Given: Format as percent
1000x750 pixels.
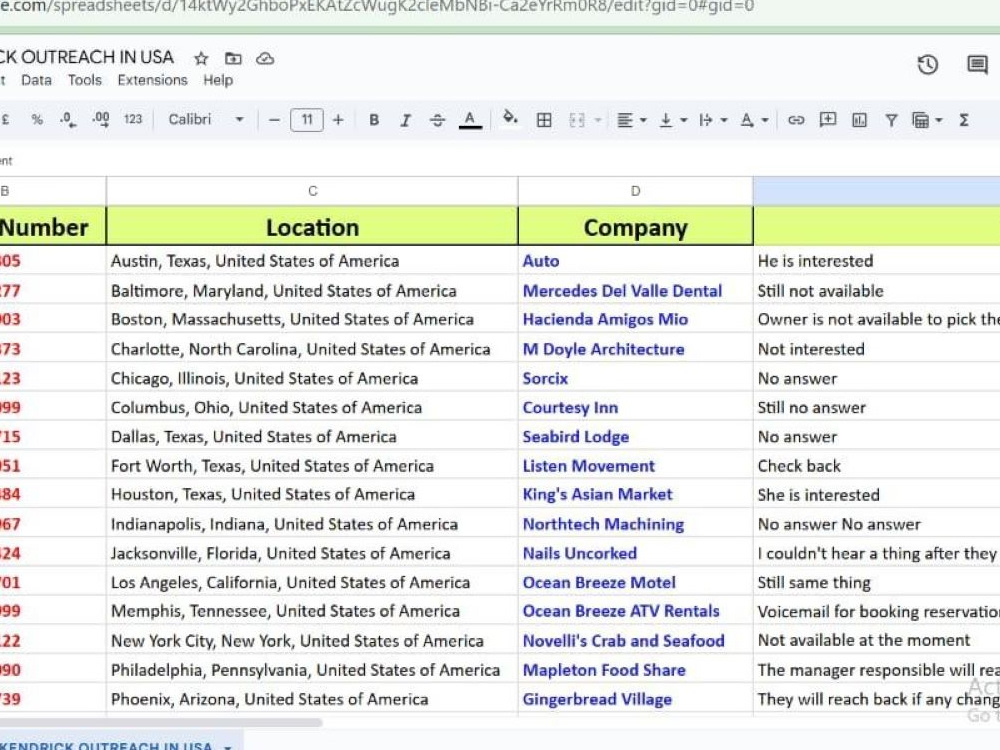Looking at the screenshot, I should [x=38, y=119].
